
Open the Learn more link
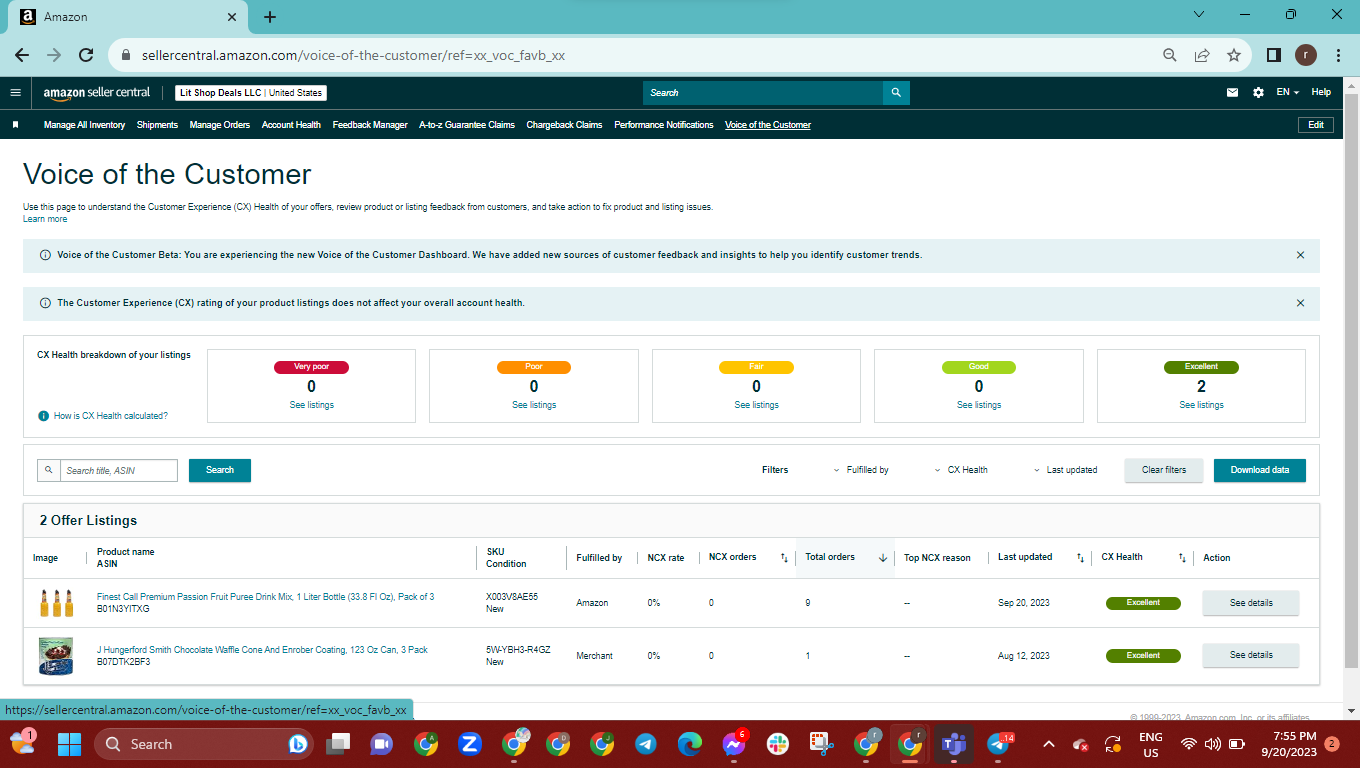point(45,219)
